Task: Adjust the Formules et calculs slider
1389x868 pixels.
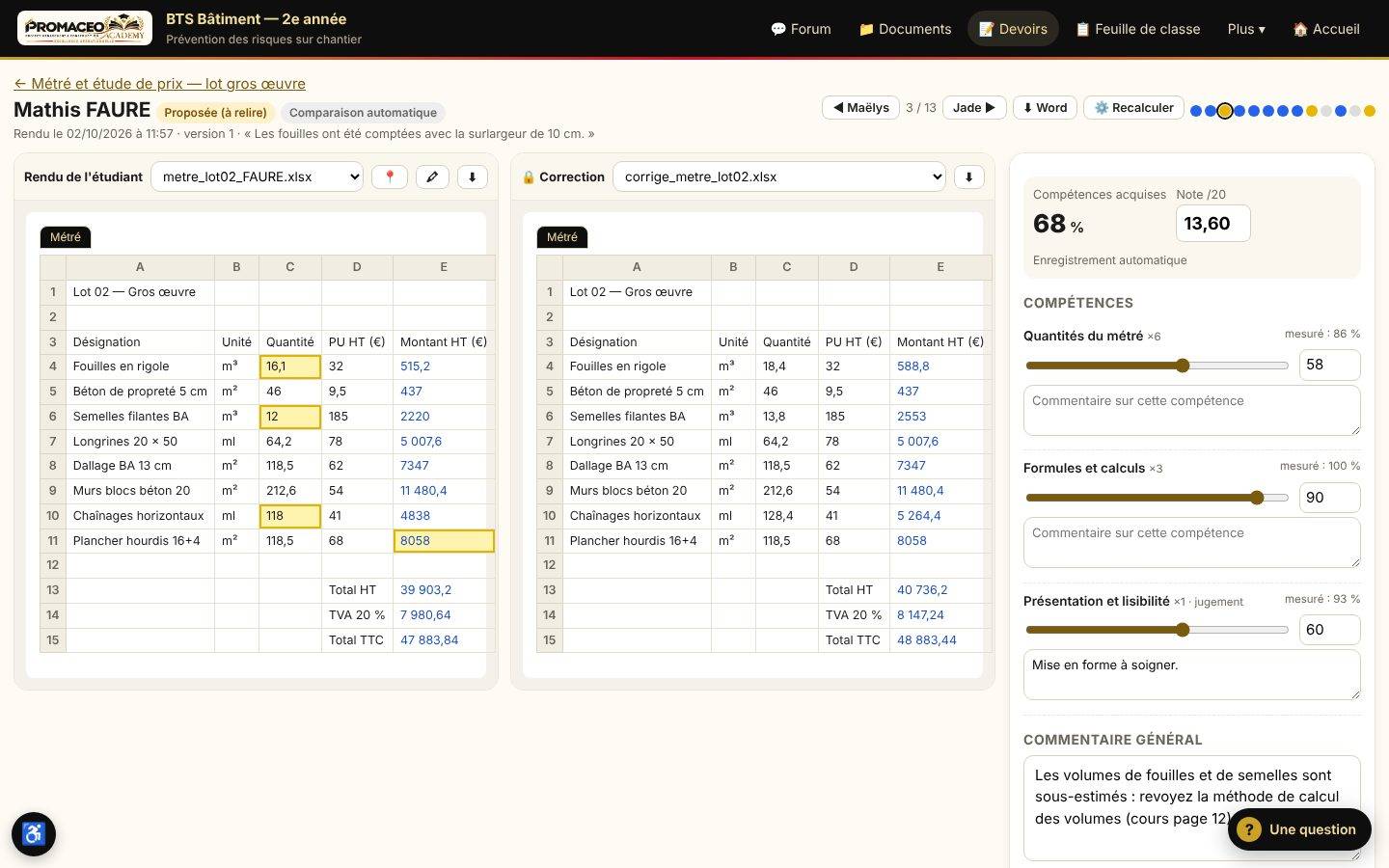Action: coord(1157,498)
